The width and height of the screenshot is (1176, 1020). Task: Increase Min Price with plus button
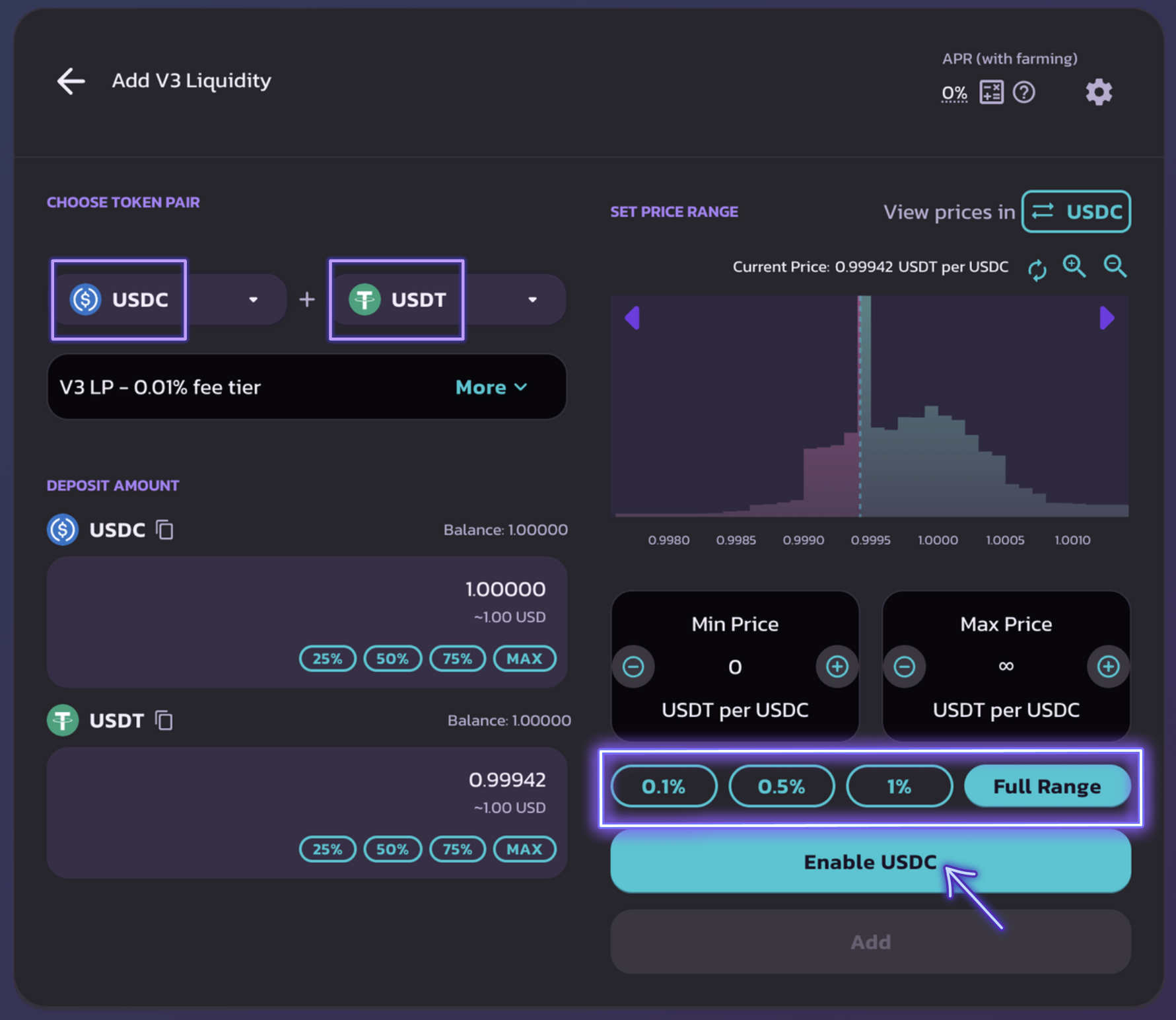pyautogui.click(x=837, y=667)
